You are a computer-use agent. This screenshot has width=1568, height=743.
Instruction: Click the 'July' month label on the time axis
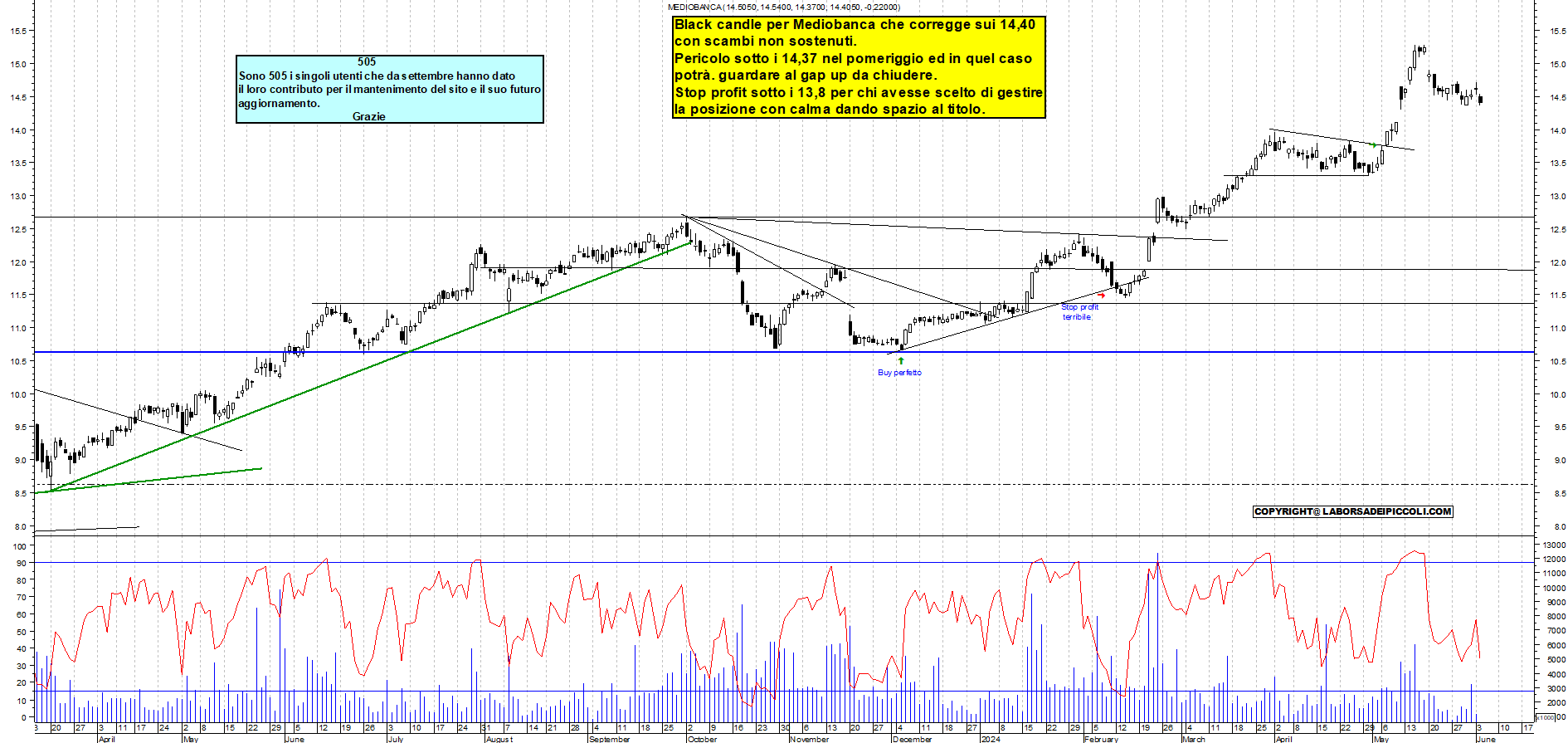396,739
